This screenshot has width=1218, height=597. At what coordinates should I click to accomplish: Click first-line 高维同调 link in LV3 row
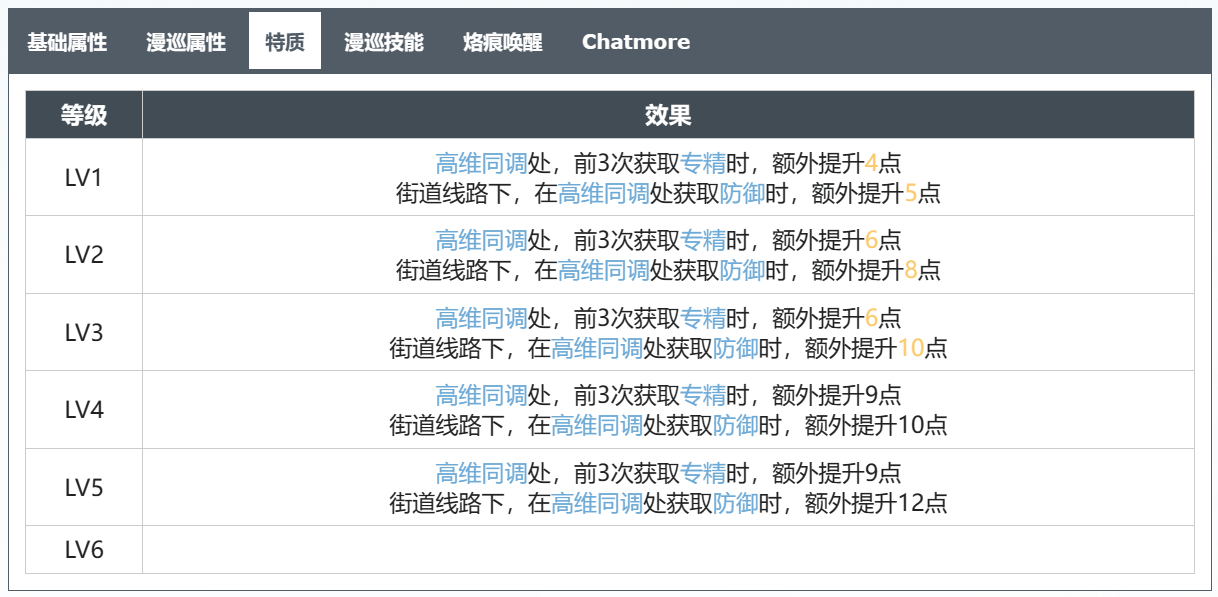click(x=481, y=319)
